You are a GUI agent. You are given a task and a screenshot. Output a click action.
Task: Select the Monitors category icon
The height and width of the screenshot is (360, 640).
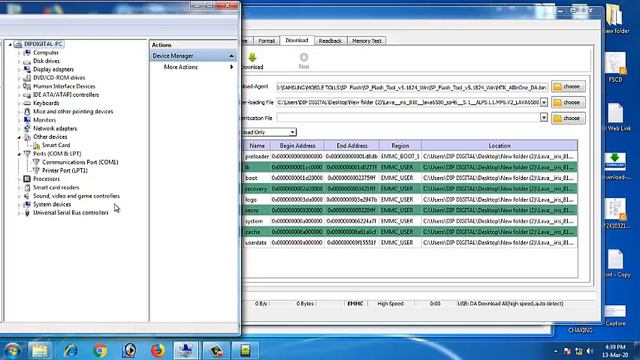pos(27,120)
